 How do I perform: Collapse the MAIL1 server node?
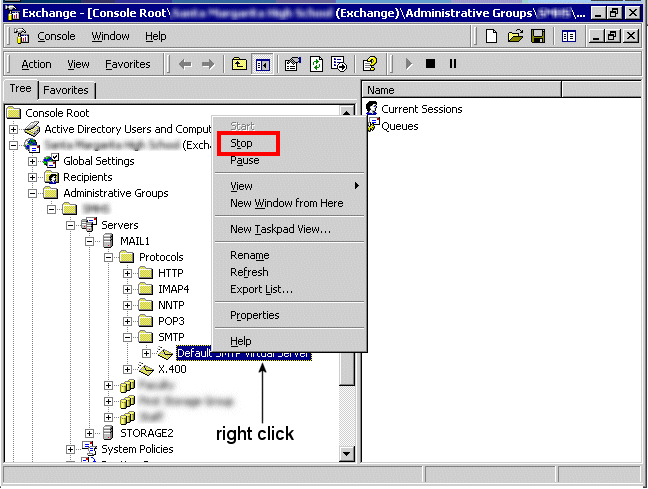click(90, 242)
